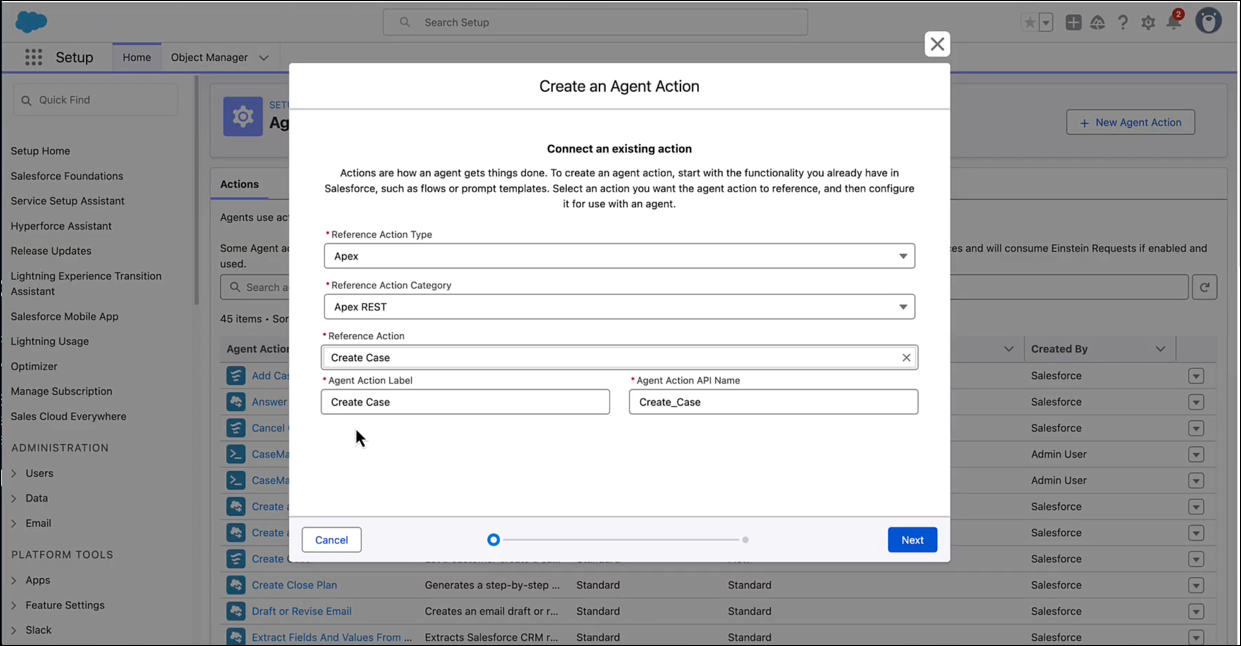Click the Agent Action Label input field
The width and height of the screenshot is (1241, 646).
tap(465, 402)
